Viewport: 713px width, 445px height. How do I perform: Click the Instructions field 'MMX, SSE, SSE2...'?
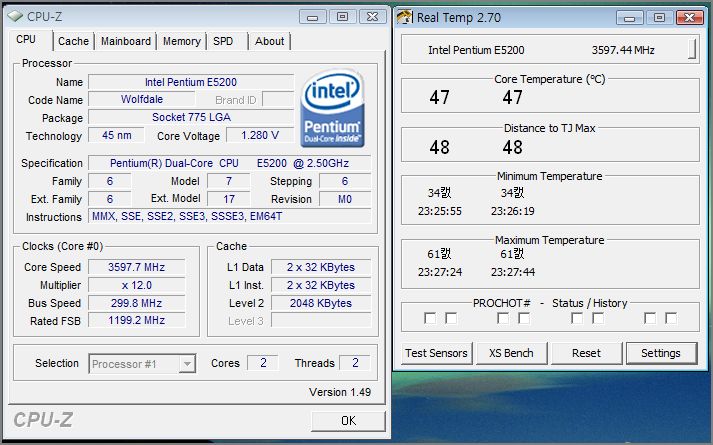coord(230,216)
